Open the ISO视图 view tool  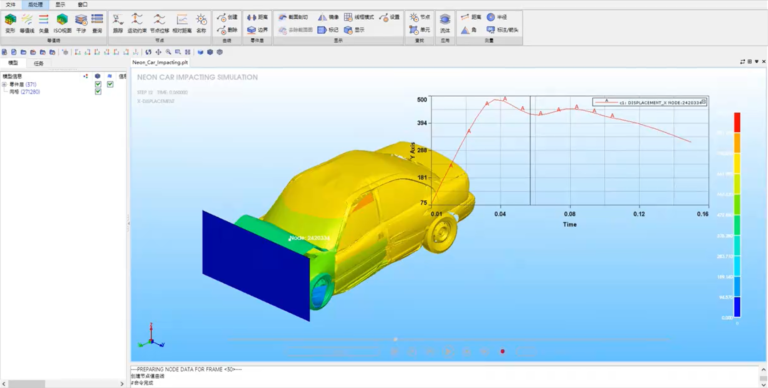(62, 23)
